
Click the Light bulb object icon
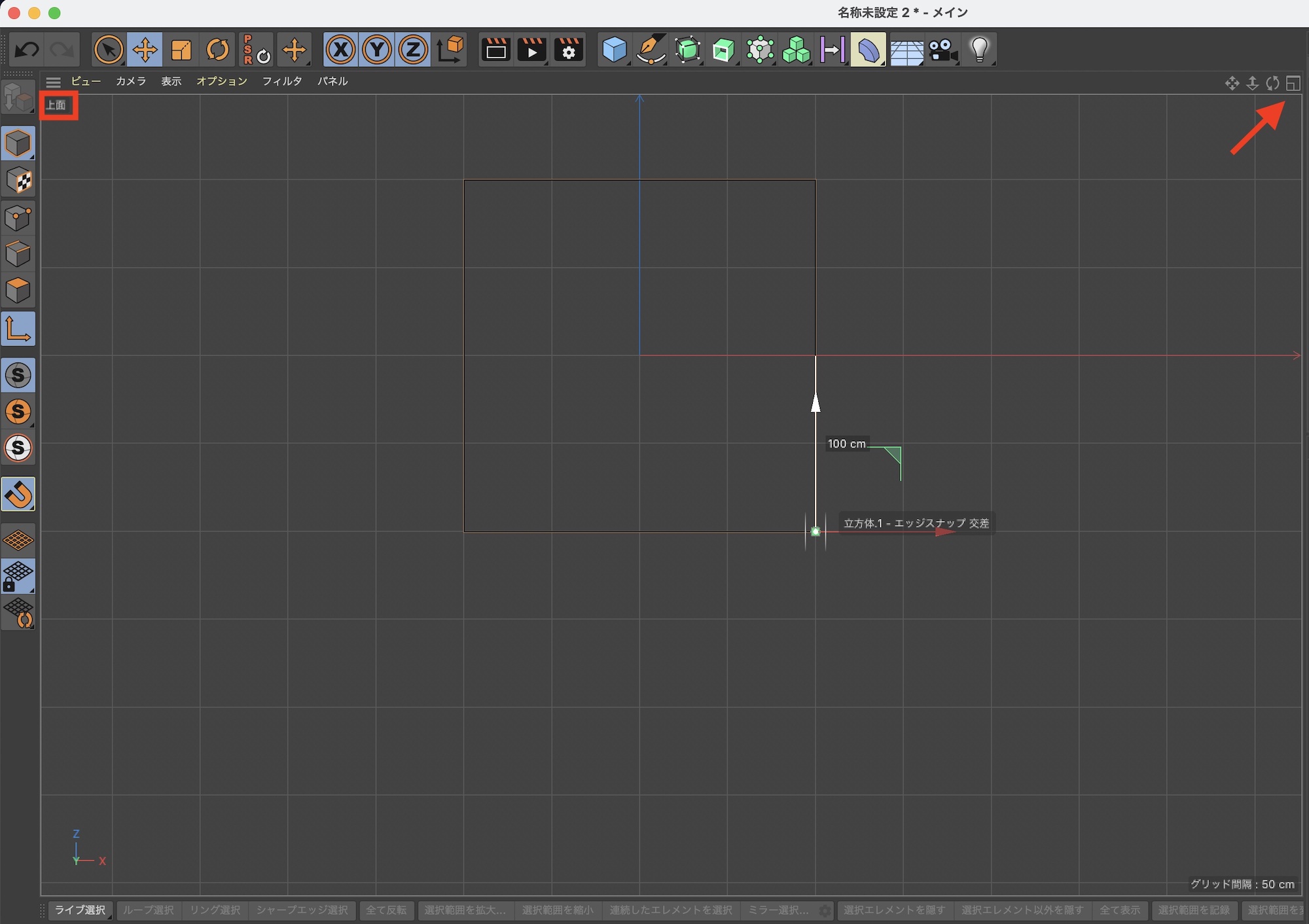(979, 50)
